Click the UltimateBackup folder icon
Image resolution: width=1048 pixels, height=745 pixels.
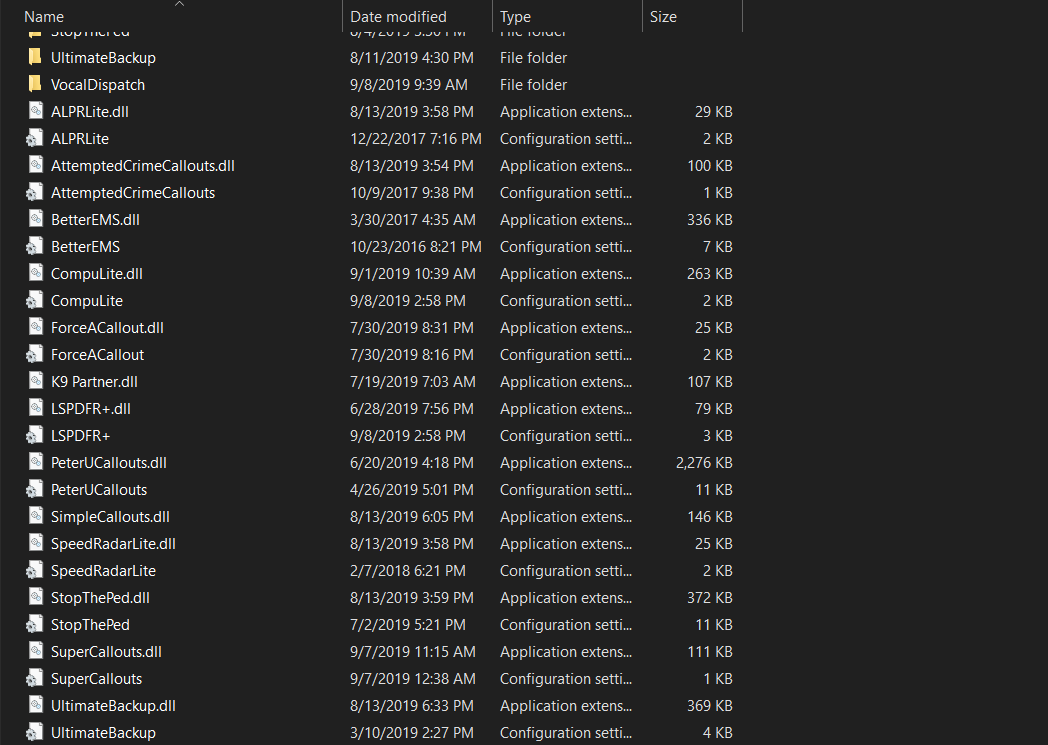pyautogui.click(x=35, y=57)
